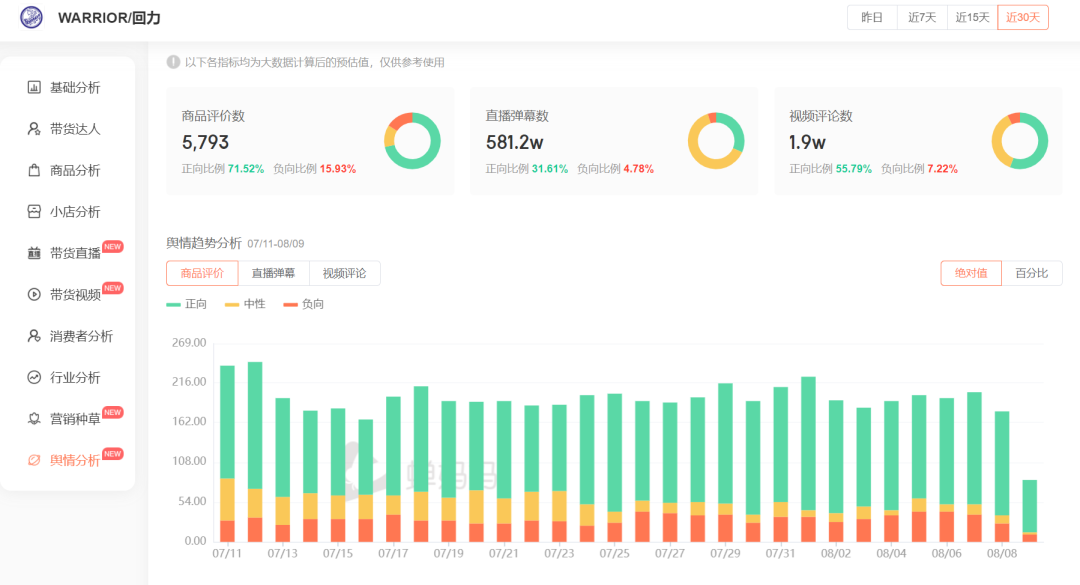Click the 商品评价数 donut chart
1080x585 pixels.
[x=412, y=141]
